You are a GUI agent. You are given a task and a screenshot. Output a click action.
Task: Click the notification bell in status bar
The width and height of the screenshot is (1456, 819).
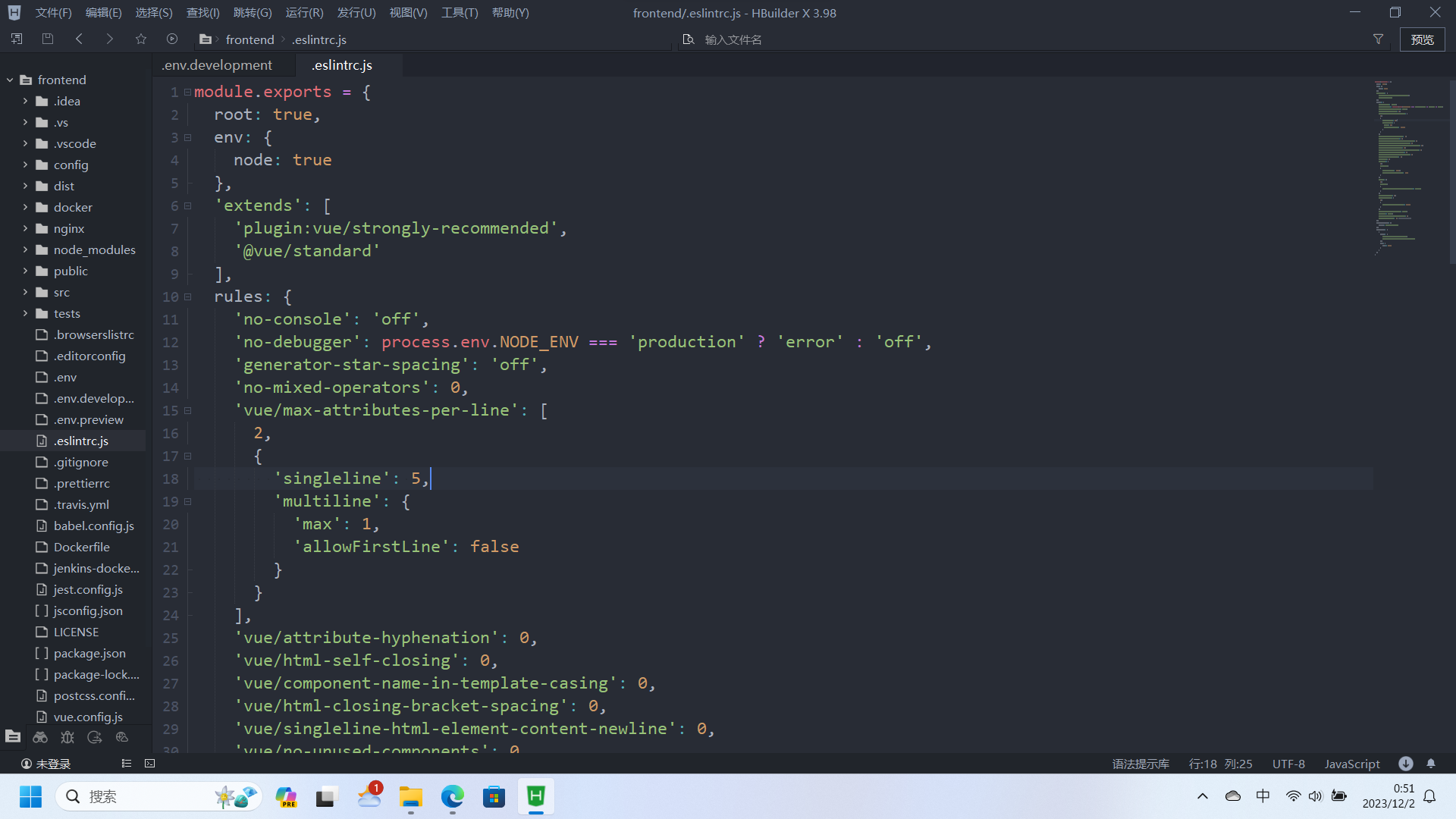[x=1431, y=764]
